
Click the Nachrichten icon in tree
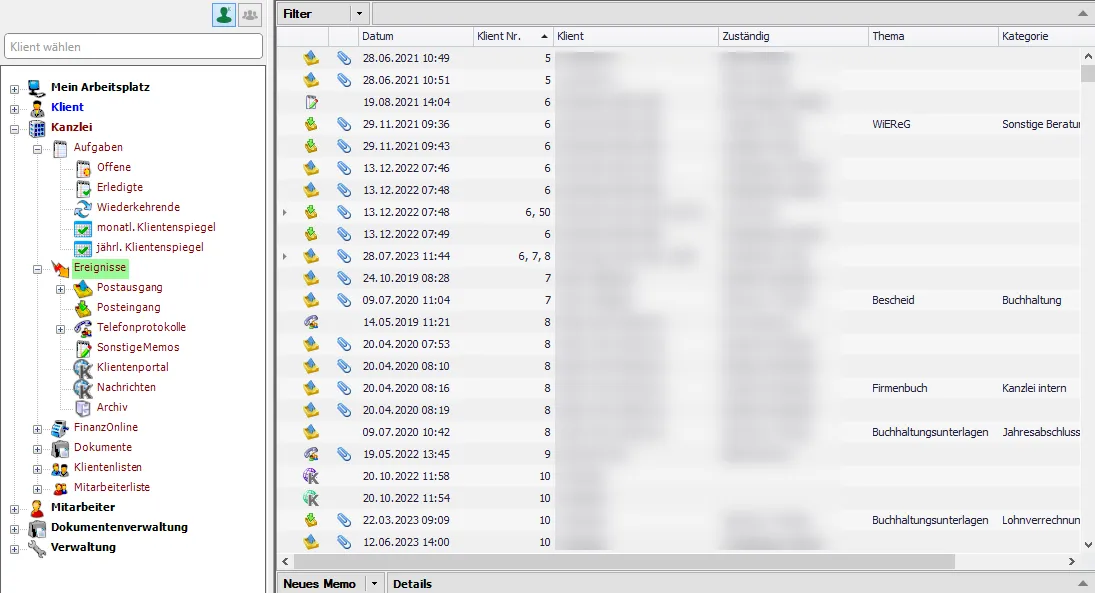point(83,388)
